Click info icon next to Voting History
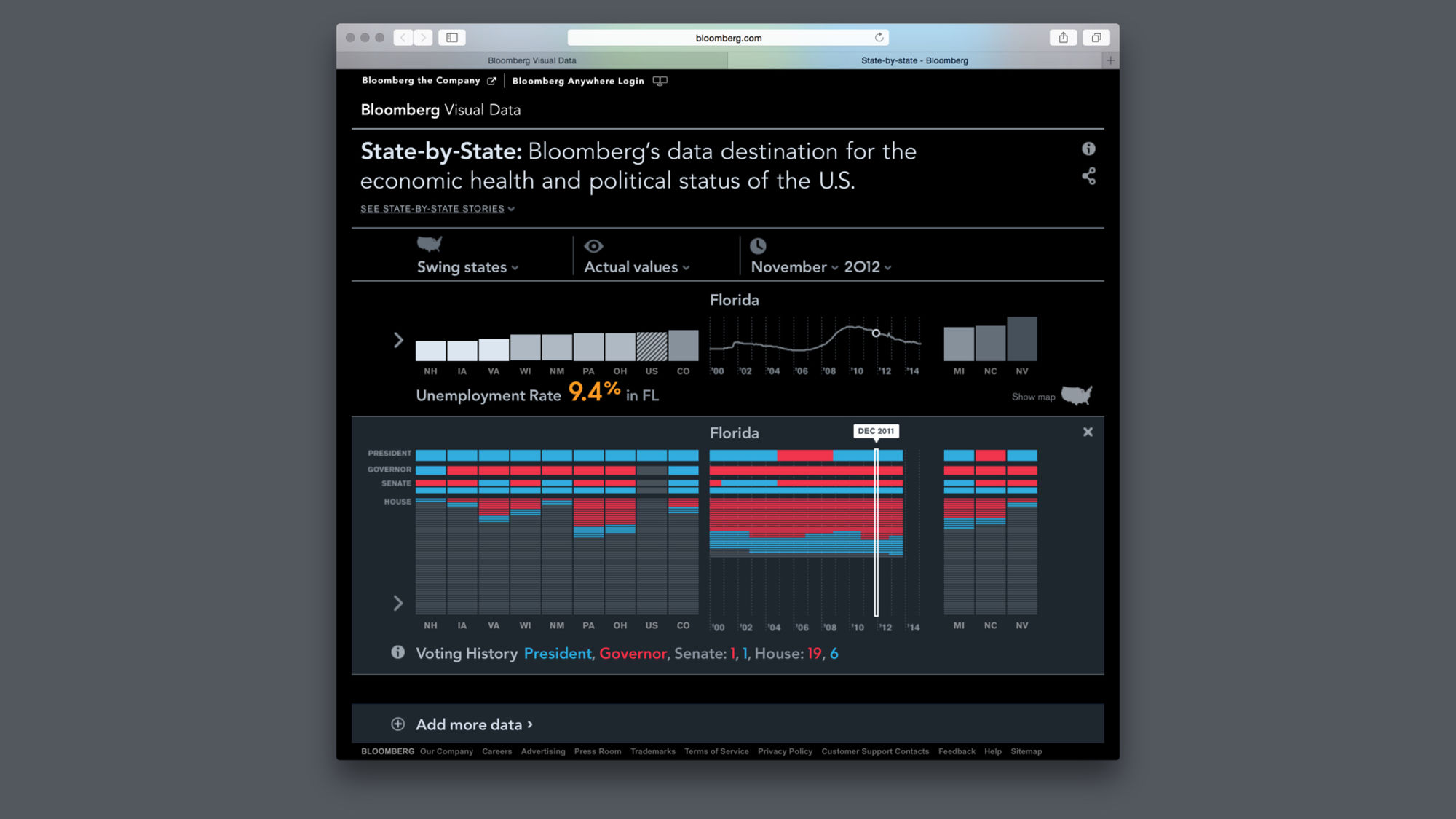 (x=397, y=652)
